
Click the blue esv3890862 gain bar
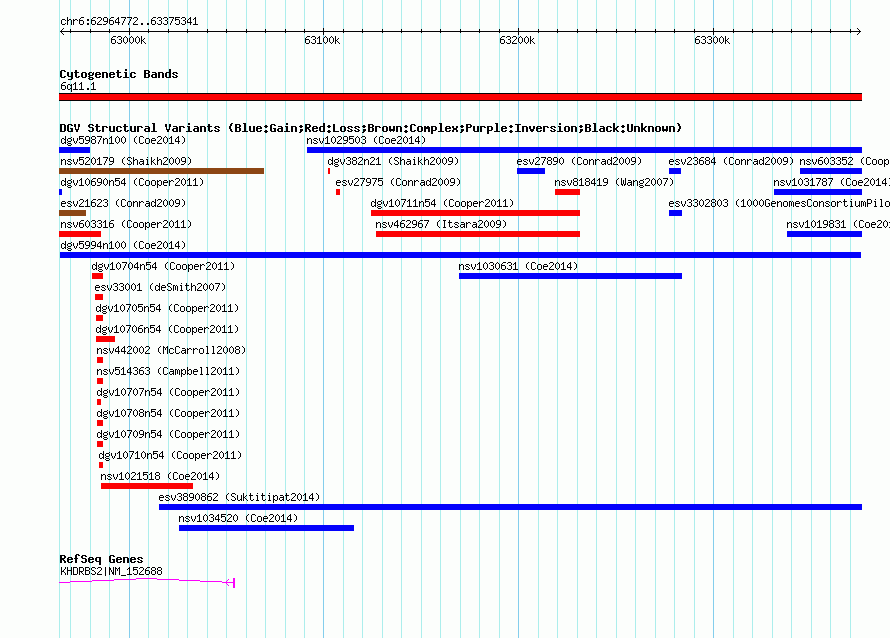tap(510, 507)
